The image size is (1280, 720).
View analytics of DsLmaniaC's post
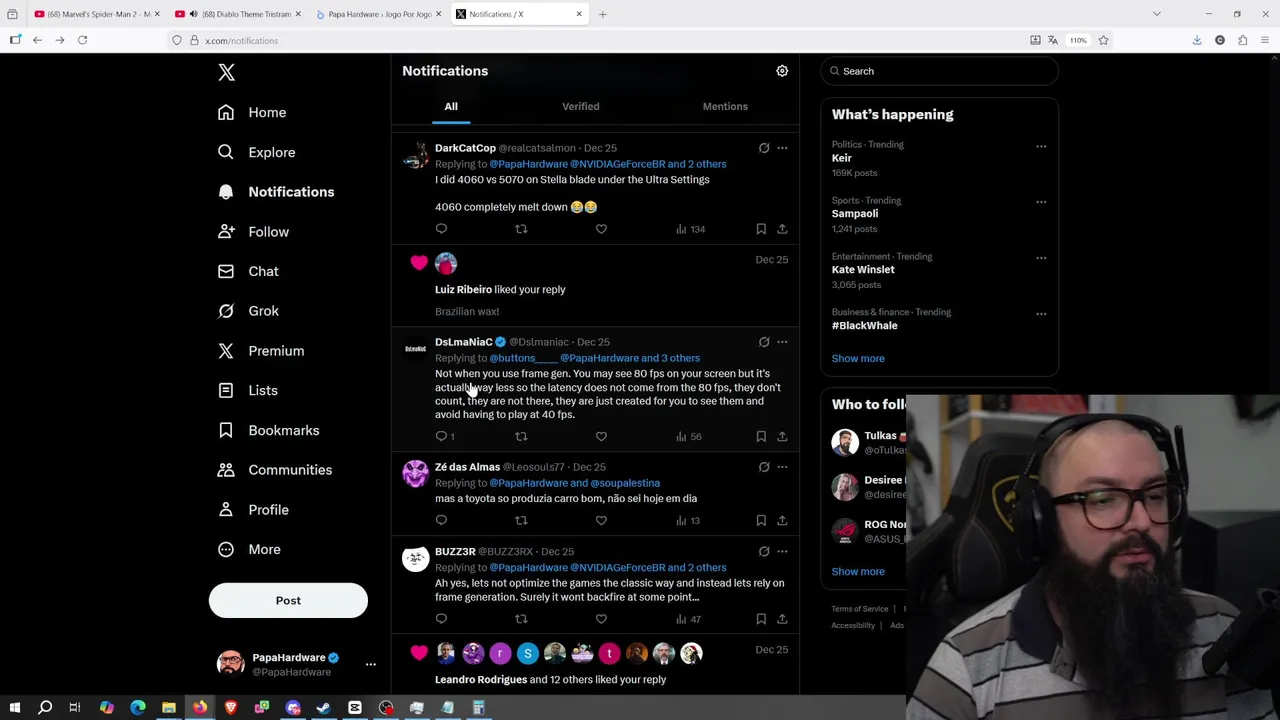[688, 436]
